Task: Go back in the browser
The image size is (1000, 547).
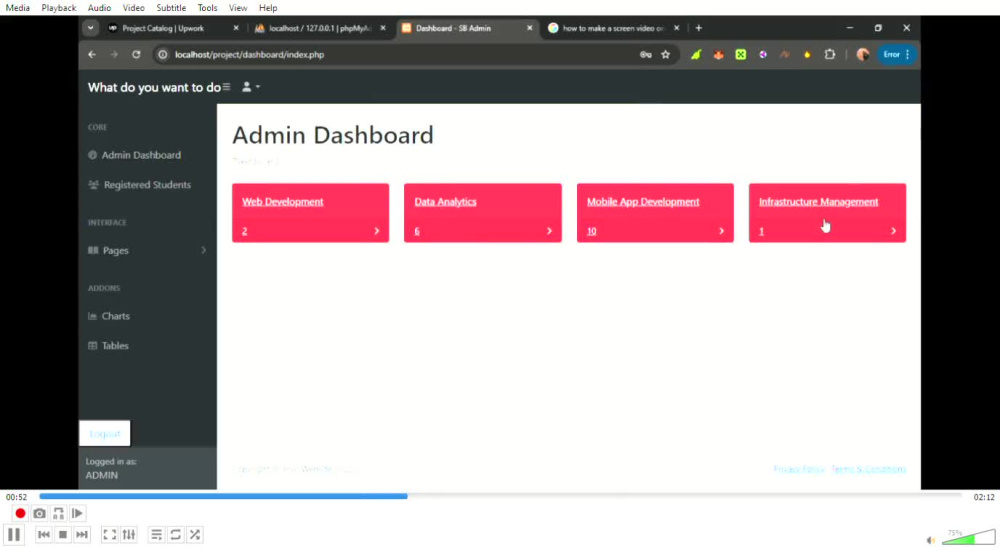Action: click(92, 55)
